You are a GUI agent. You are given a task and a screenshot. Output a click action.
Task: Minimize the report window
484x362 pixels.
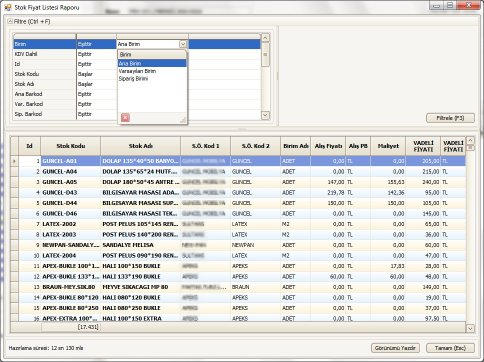pyautogui.click(x=436, y=5)
